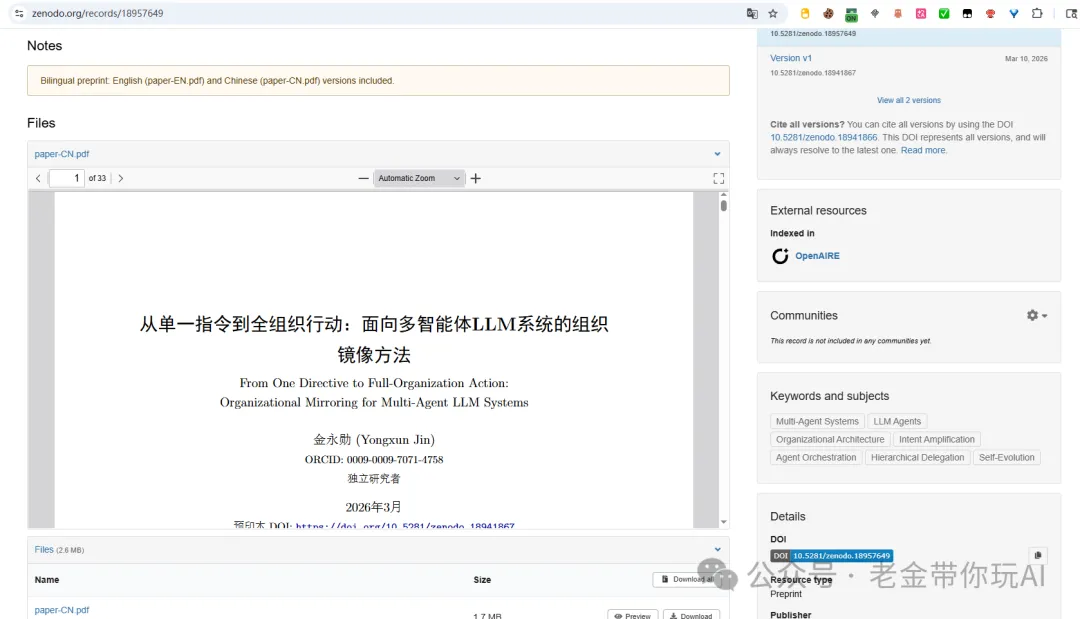Click the tab search icon at far right
This screenshot has width=1080, height=619.
pyautogui.click(x=1072, y=13)
